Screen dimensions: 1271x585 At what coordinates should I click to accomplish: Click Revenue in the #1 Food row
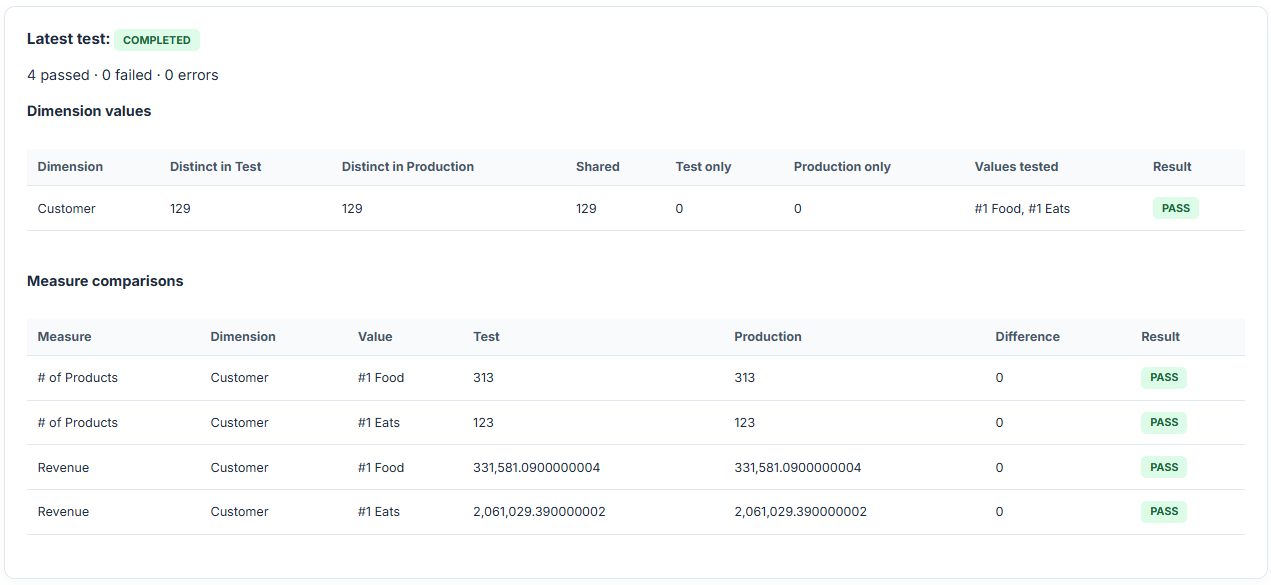pyautogui.click(x=63, y=468)
